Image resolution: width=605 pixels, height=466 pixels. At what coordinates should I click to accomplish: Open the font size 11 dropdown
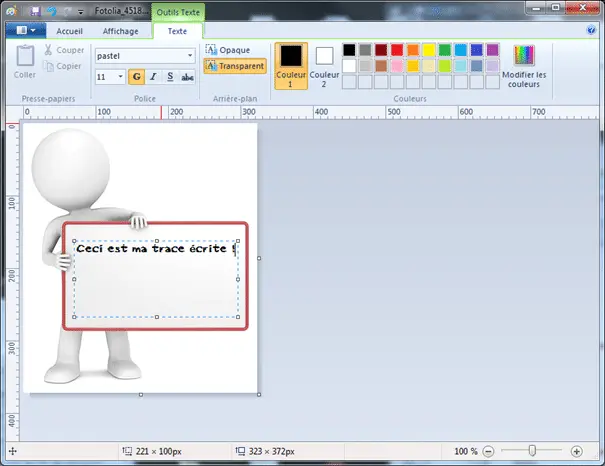coord(120,77)
